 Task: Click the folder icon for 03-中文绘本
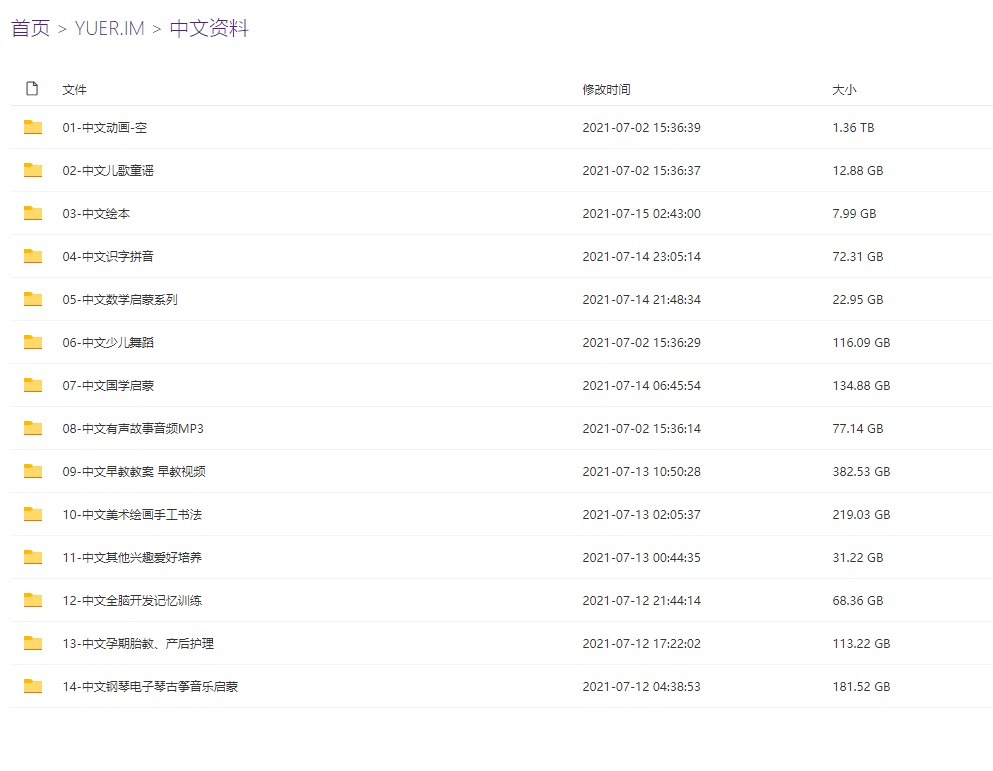click(33, 213)
